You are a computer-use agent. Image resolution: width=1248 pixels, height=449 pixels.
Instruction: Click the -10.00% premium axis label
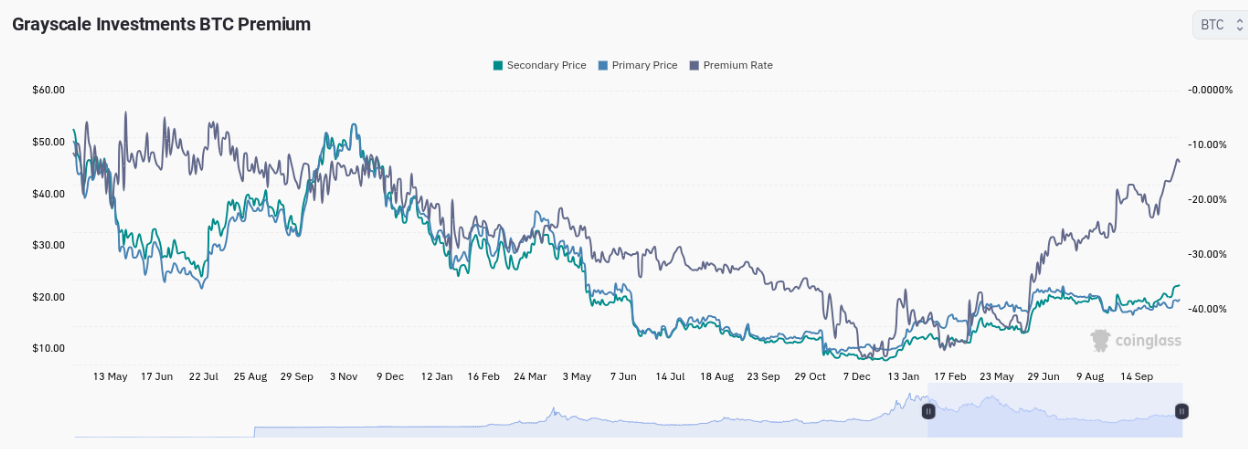tap(1207, 145)
